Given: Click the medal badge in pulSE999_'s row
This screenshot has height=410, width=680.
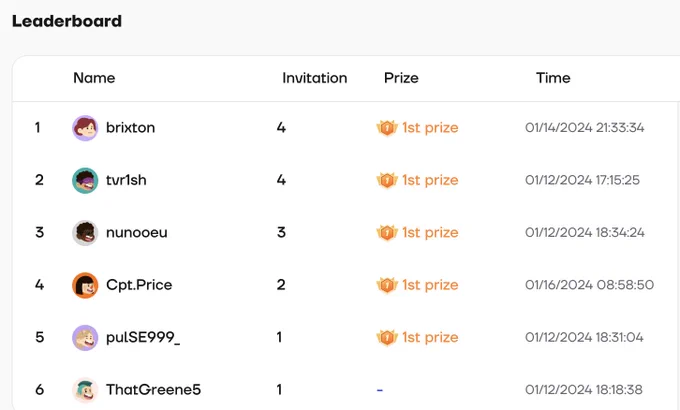Looking at the screenshot, I should click(387, 338).
